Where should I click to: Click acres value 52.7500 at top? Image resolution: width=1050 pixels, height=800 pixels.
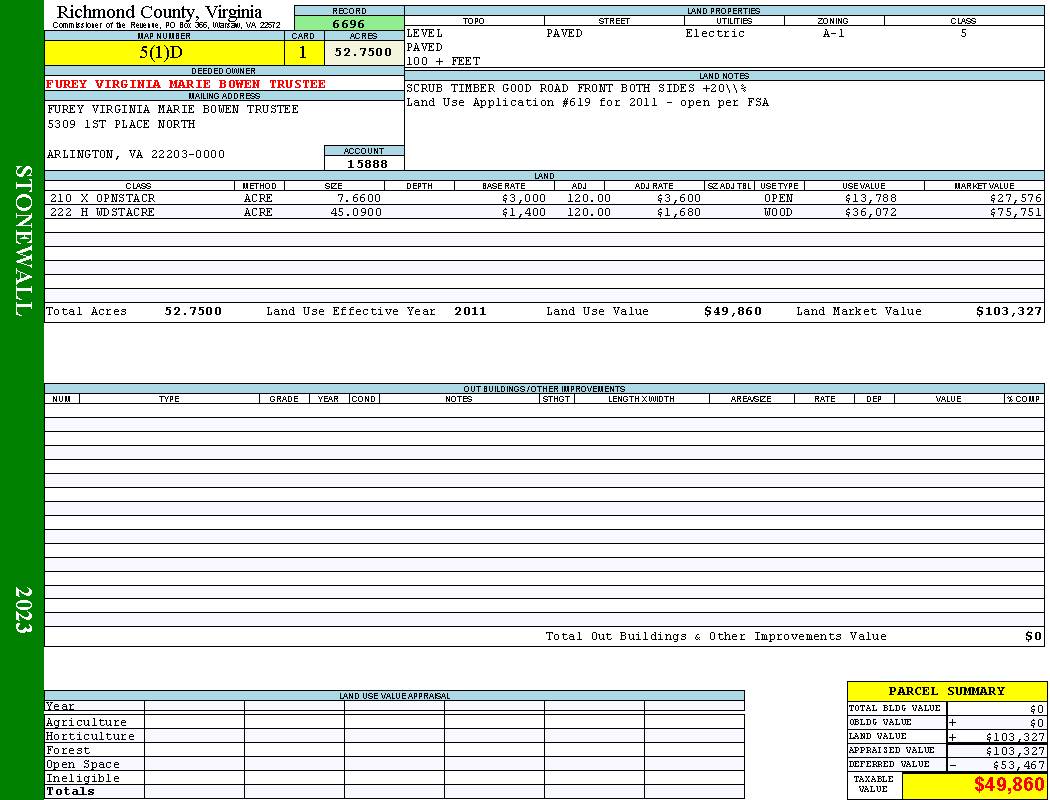pos(364,52)
